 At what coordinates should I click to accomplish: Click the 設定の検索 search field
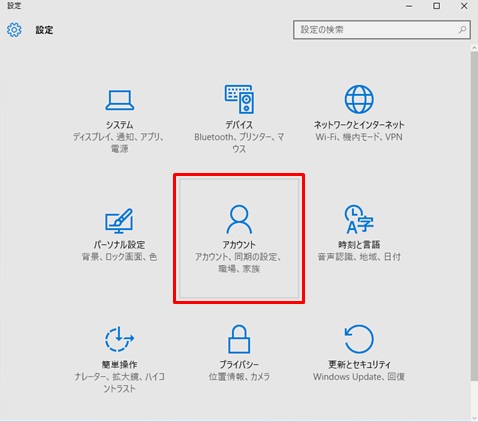[x=382, y=30]
